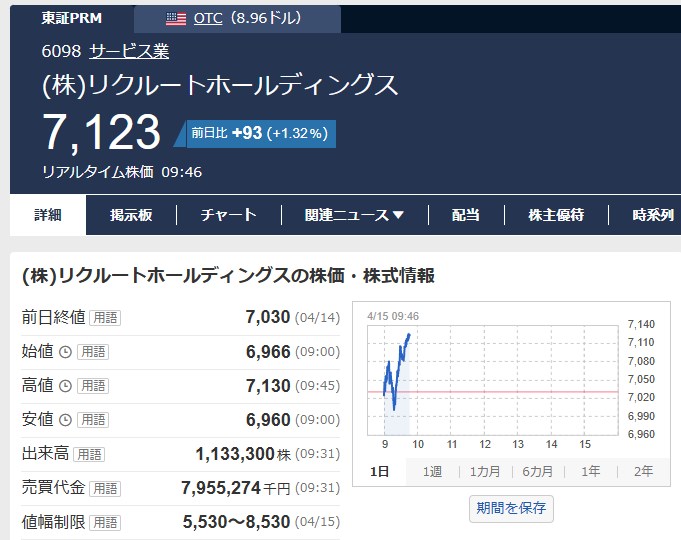
Task: Select the 1日 chart period
Action: pos(380,471)
